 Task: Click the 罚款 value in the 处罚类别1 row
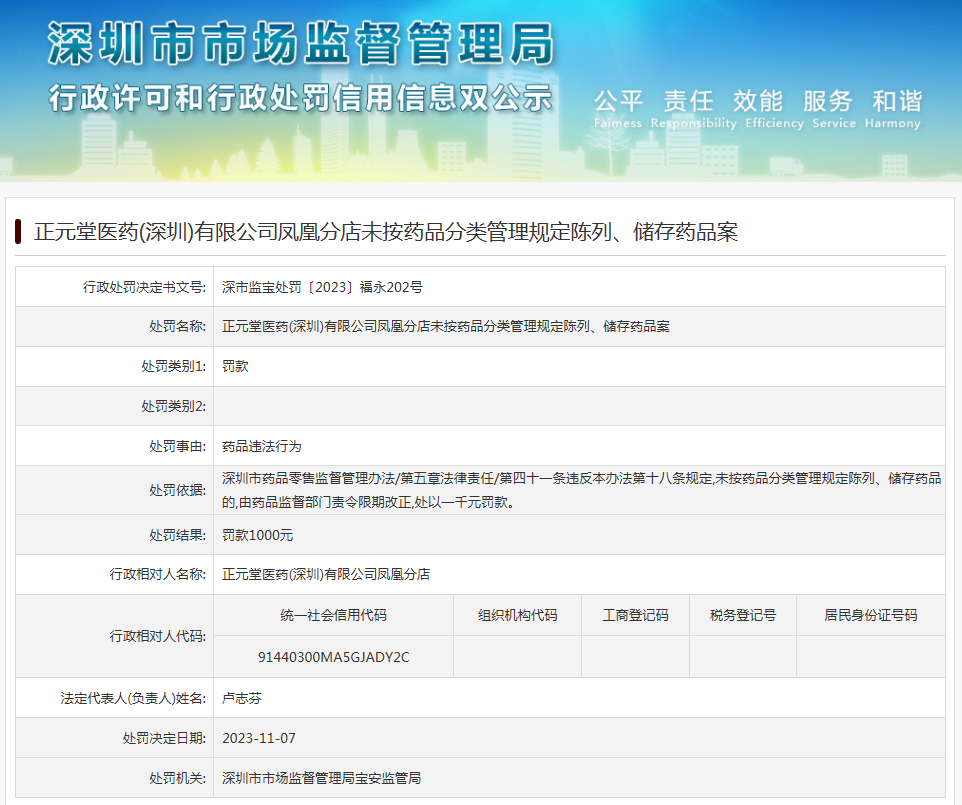tap(235, 366)
